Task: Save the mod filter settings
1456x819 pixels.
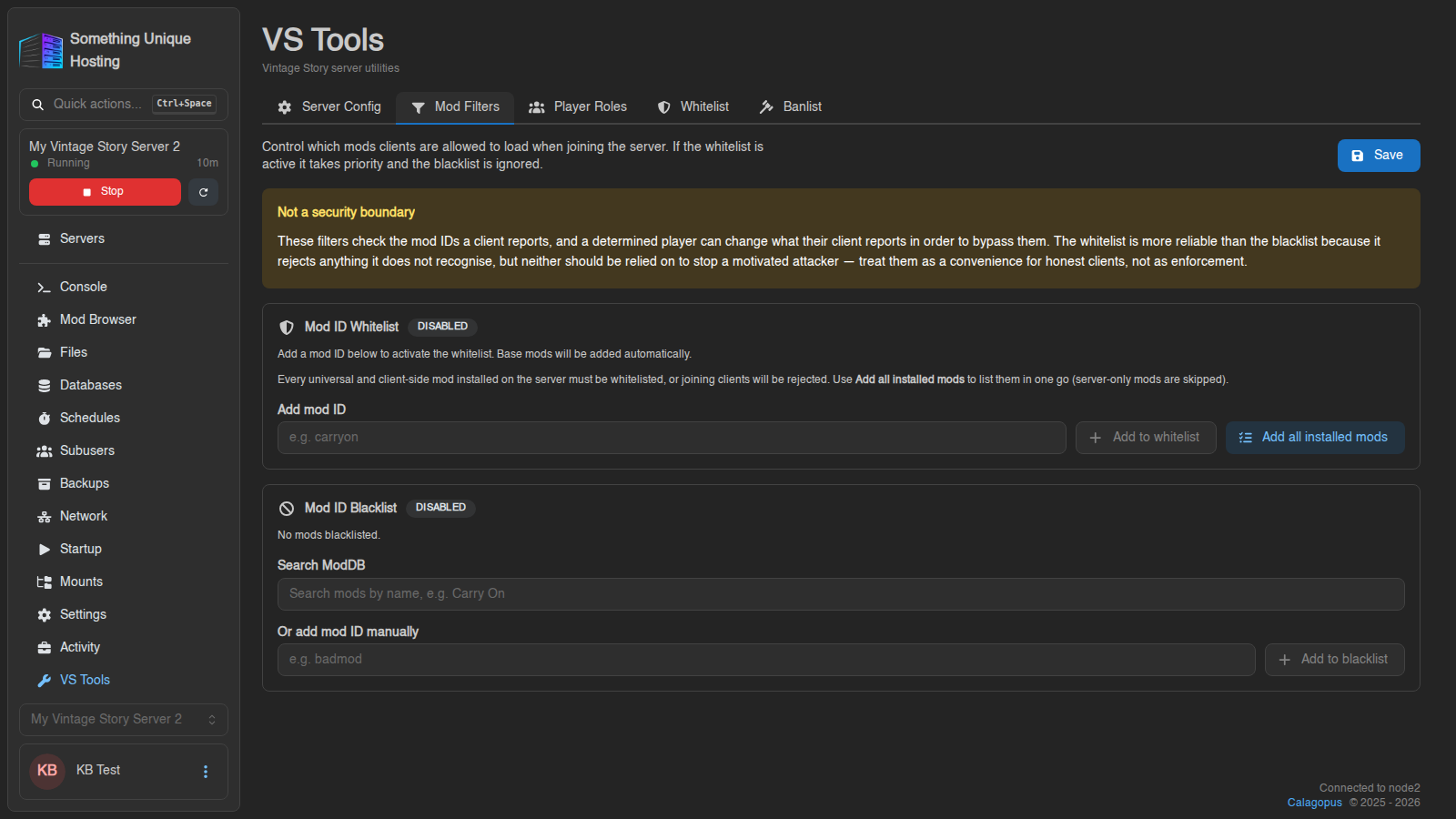Action: tap(1379, 156)
